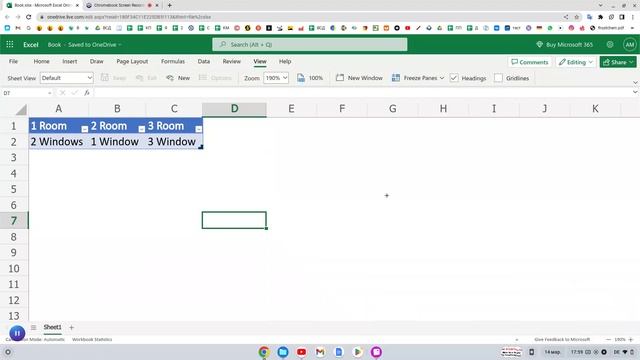Viewport: 640px width, 360px height.
Task: Open the Sheet View Default dropdown
Action: pos(67,78)
